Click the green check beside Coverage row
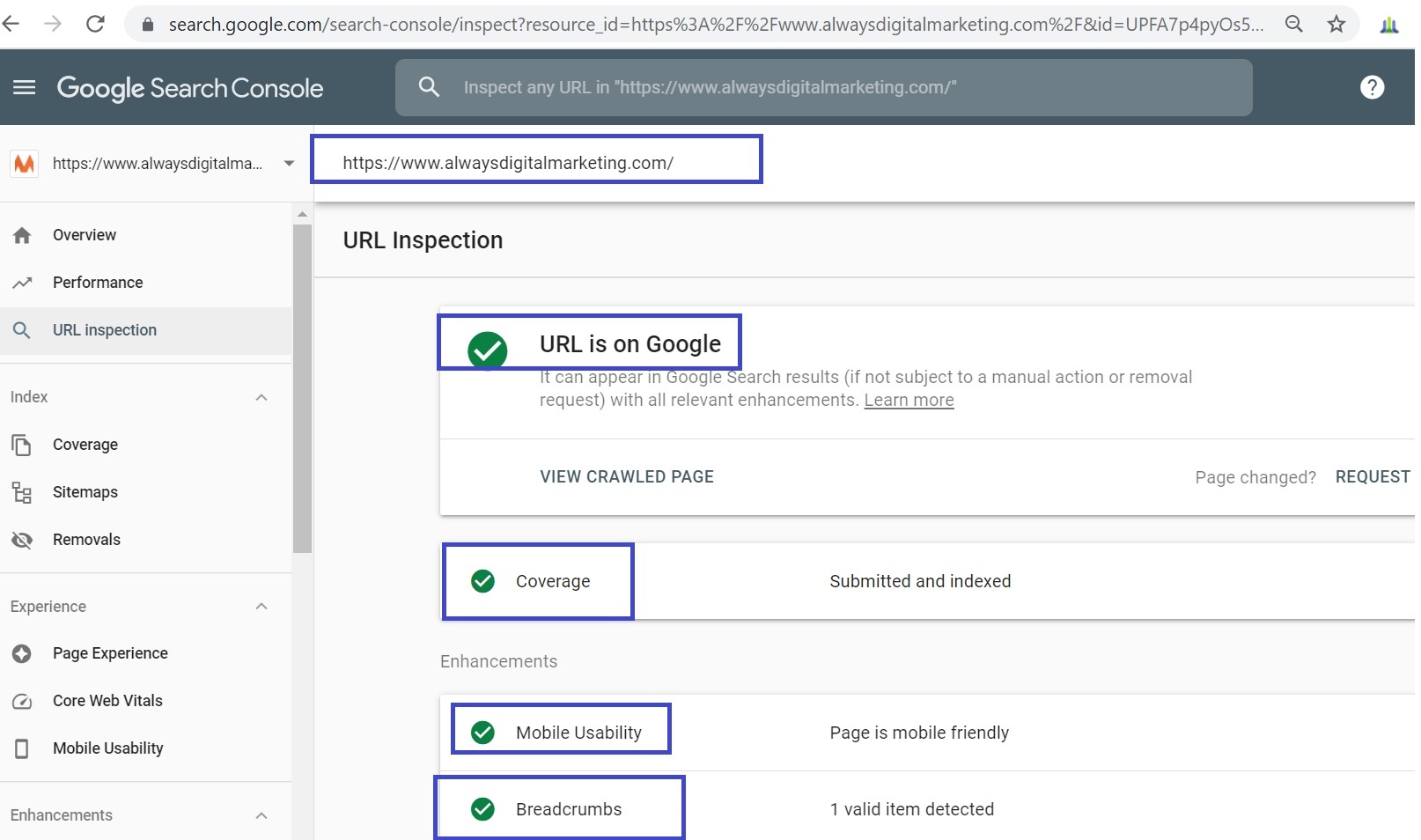 point(482,581)
